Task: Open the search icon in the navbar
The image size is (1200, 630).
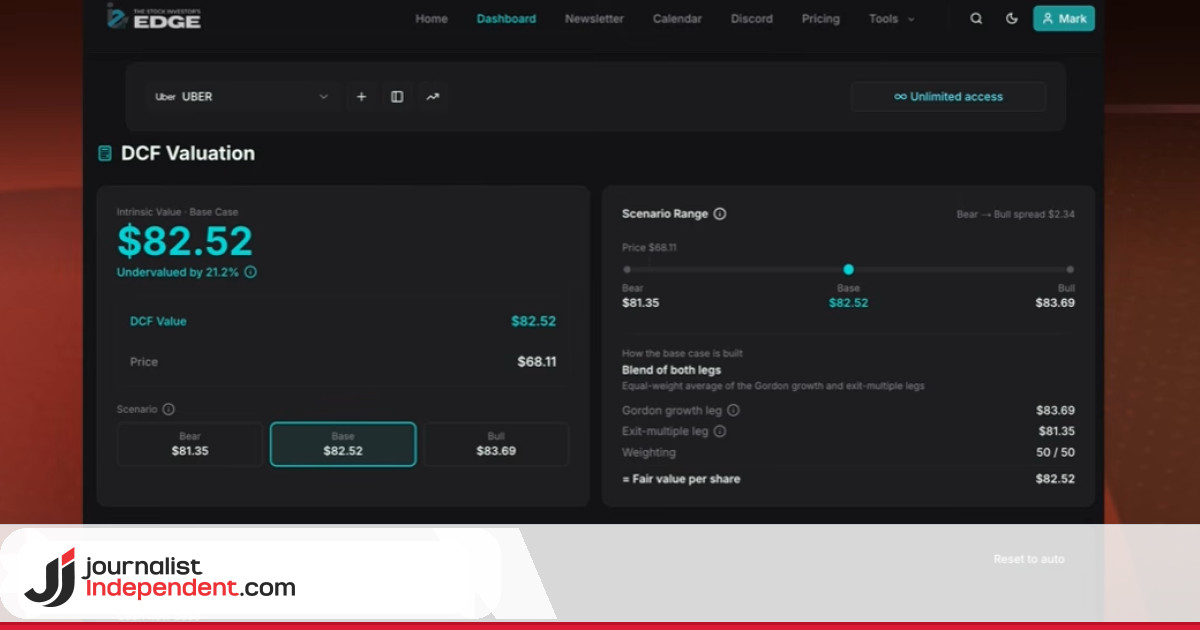Action: (x=976, y=19)
